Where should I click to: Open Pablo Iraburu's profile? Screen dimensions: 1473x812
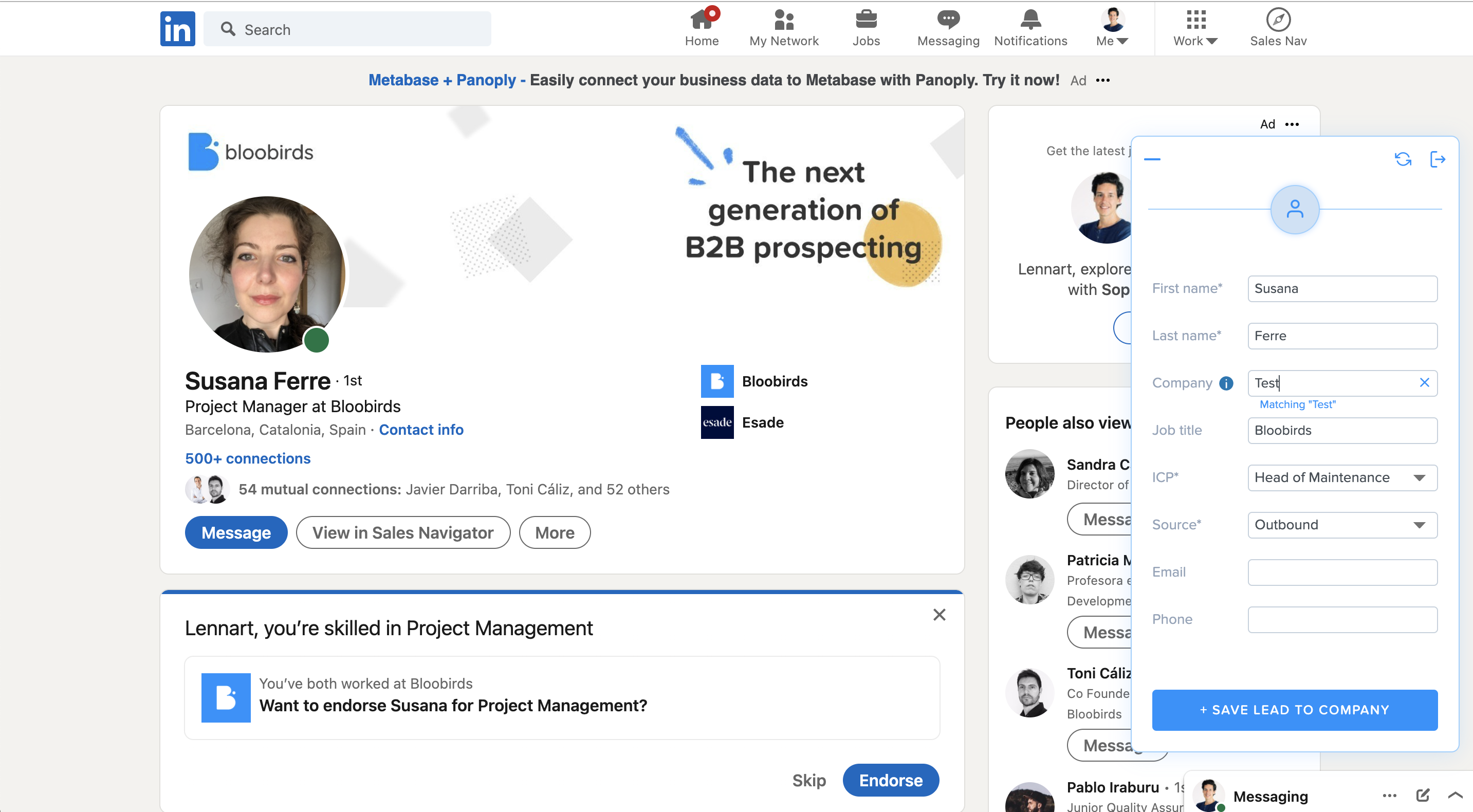tap(1112, 787)
